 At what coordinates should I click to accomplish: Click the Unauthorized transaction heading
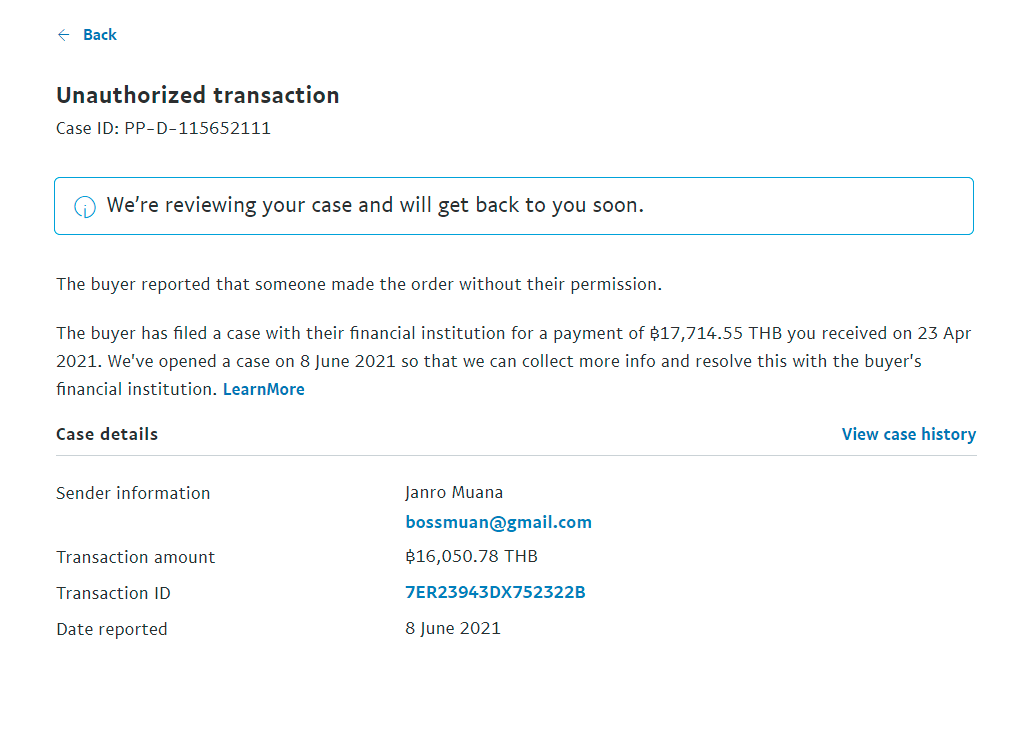coord(197,95)
